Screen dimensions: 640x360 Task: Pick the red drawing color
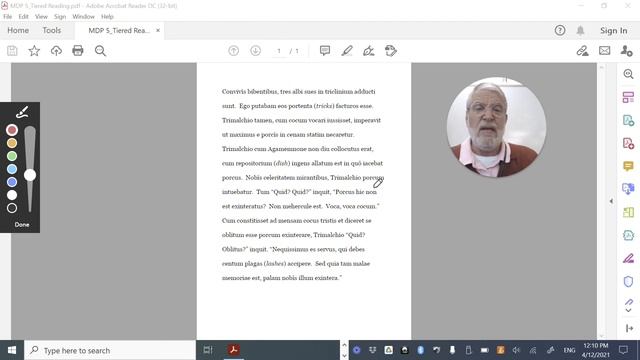(x=12, y=130)
